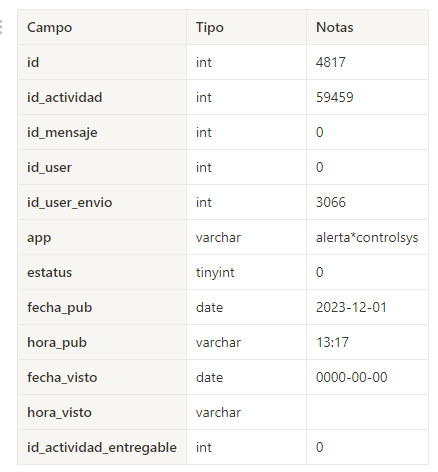This screenshot has width=438, height=472.
Task: Click the id_actividad field cell
Action: 102,97
